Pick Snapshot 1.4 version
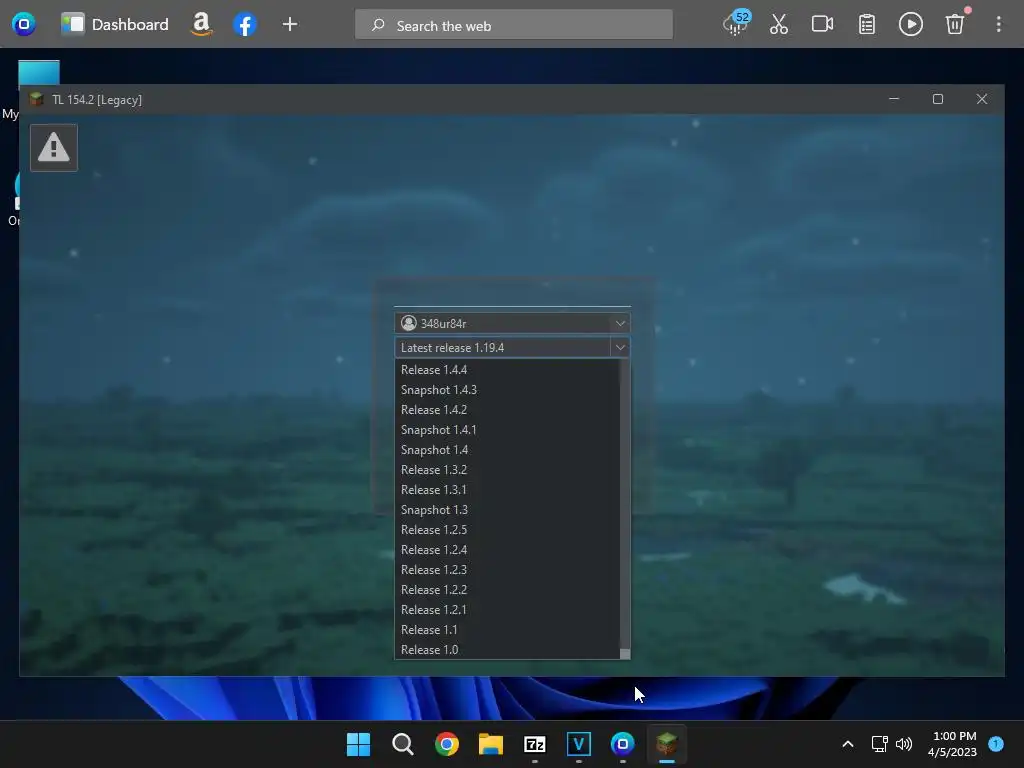Screen dimensions: 1024x768 (x=507, y=450)
